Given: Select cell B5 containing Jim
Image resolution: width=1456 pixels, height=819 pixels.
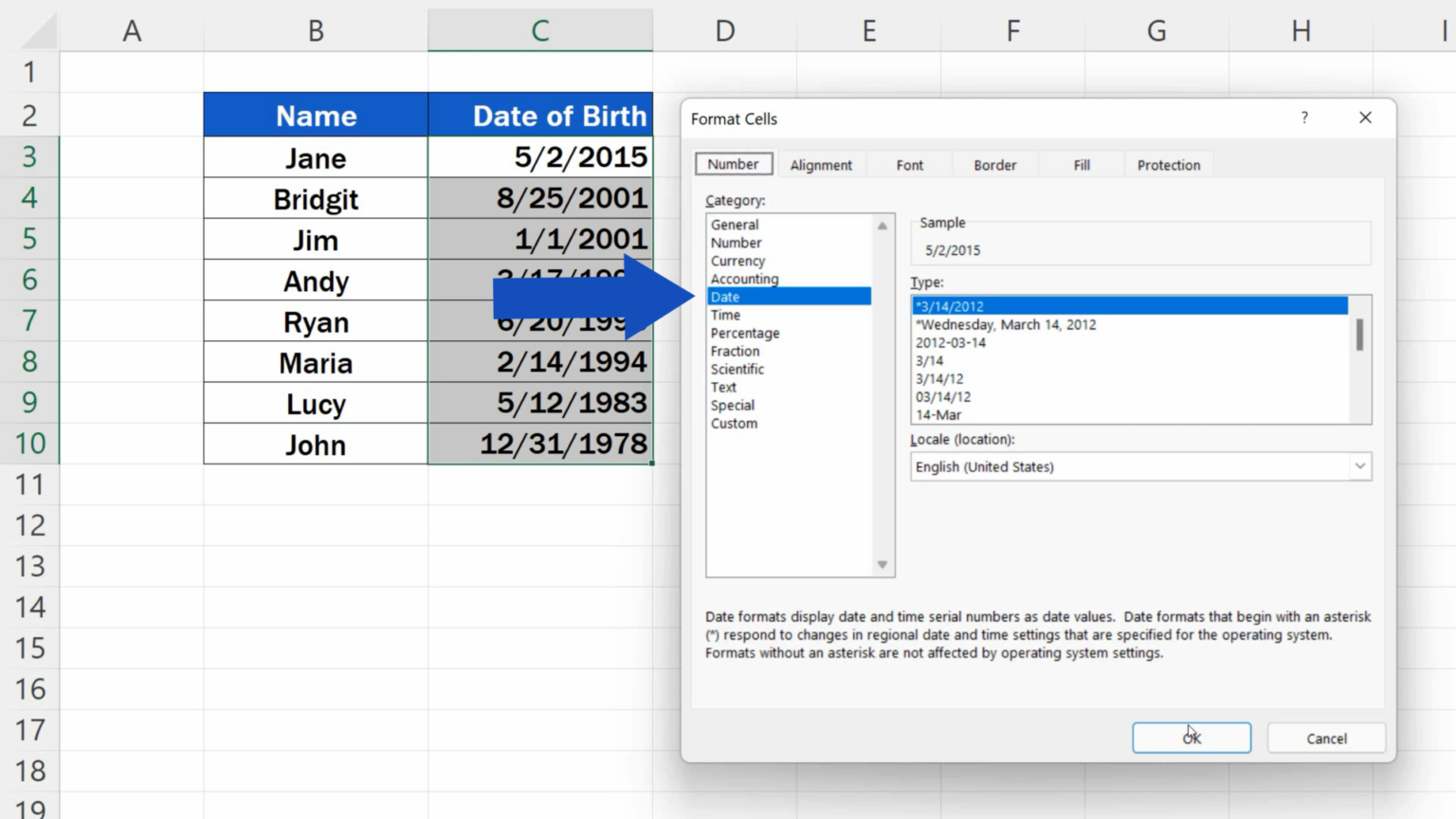Looking at the screenshot, I should (315, 239).
